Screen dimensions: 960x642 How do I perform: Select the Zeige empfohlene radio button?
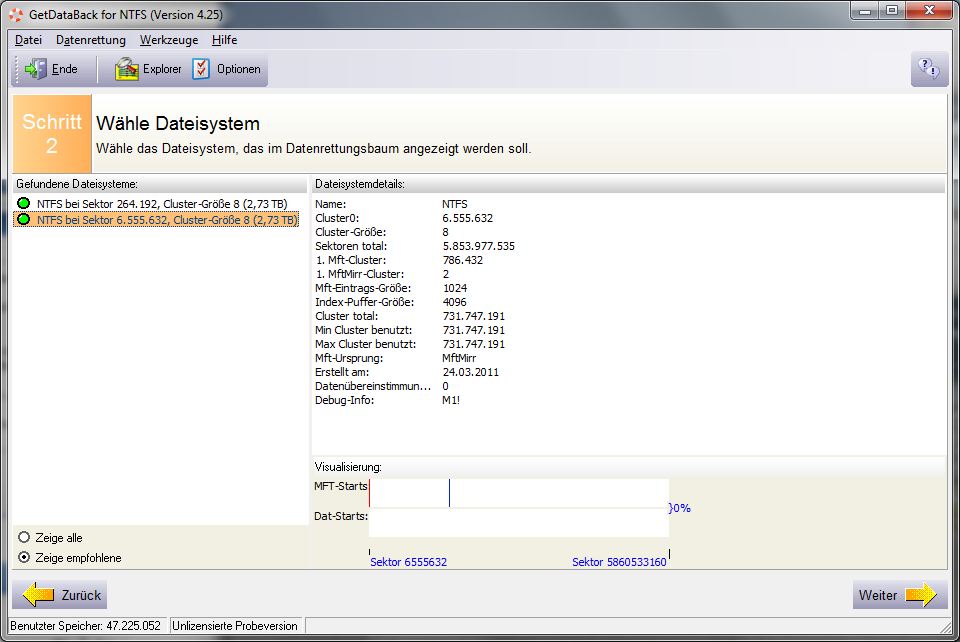24,558
